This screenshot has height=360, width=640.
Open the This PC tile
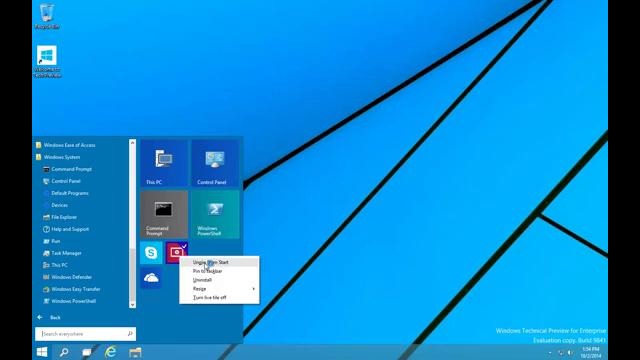(x=164, y=163)
